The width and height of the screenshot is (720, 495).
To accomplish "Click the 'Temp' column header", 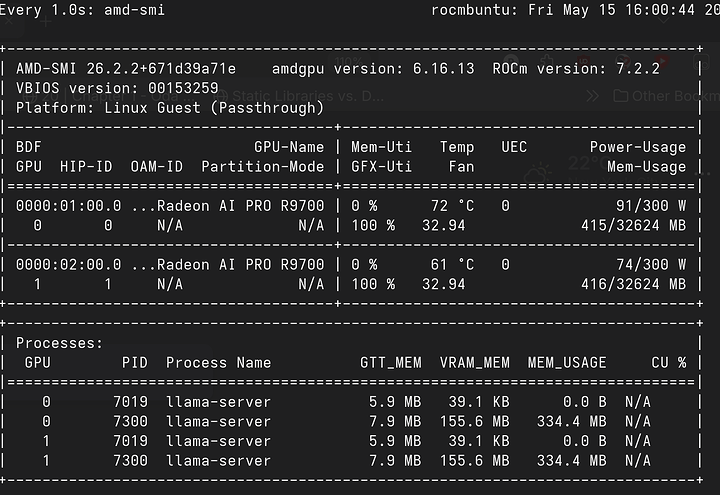I will (x=456, y=147).
